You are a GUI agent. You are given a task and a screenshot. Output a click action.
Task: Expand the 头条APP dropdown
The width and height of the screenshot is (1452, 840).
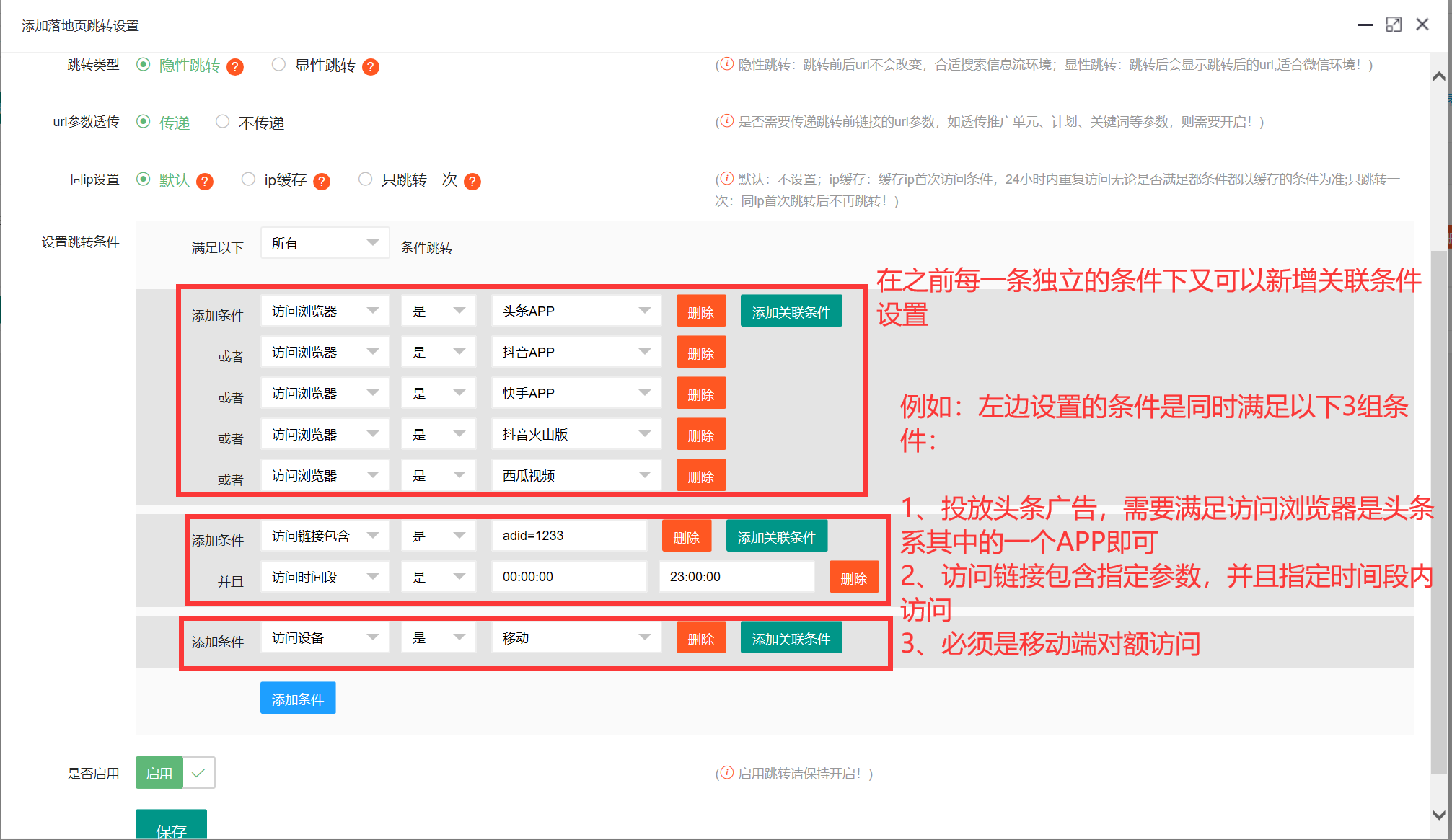click(575, 310)
